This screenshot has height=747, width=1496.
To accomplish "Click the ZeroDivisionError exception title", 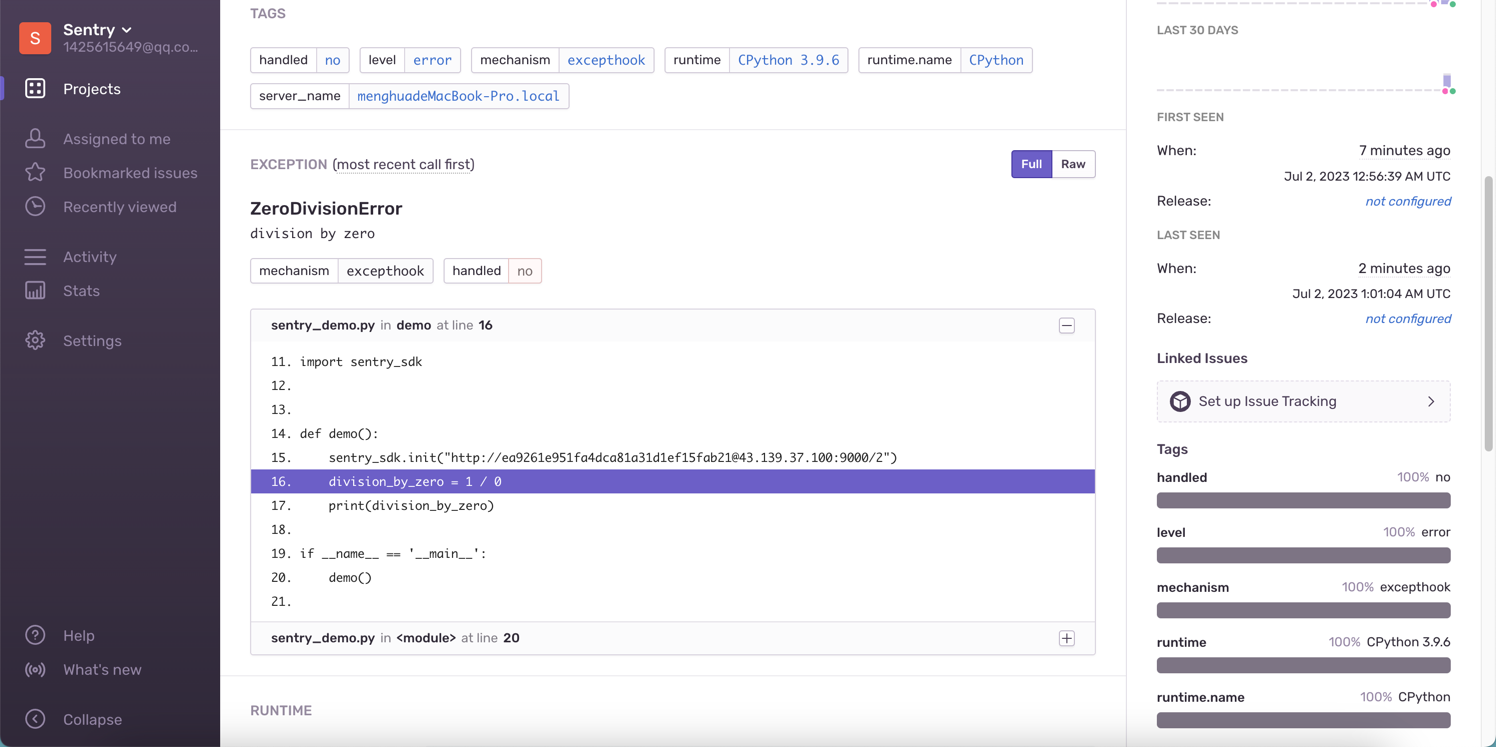I will click(326, 208).
